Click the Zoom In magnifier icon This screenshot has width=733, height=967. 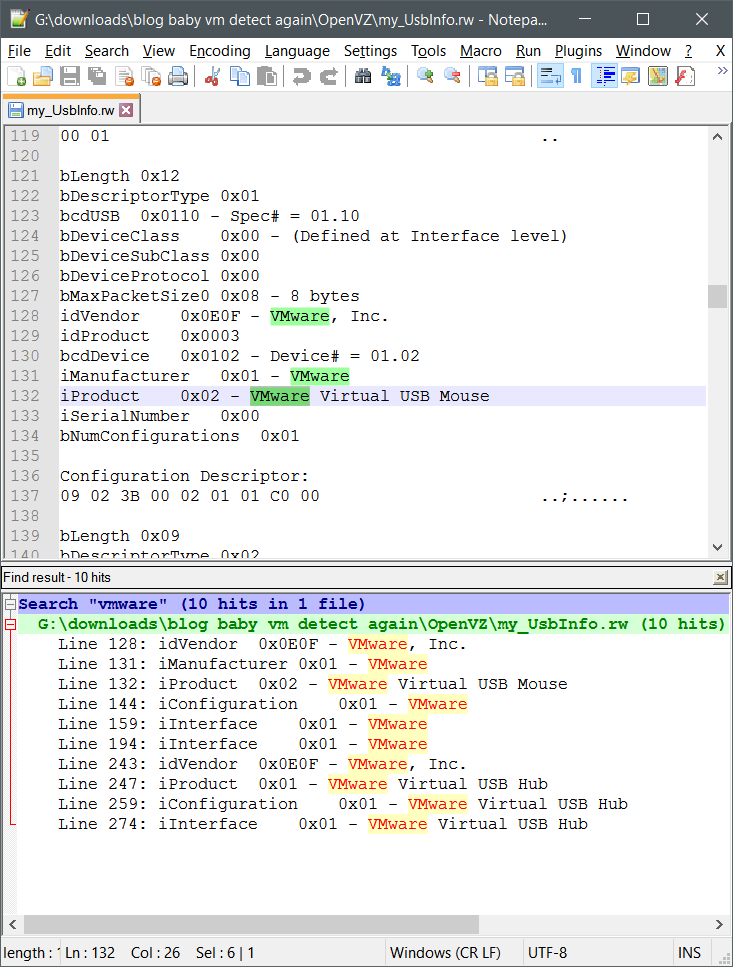point(425,76)
